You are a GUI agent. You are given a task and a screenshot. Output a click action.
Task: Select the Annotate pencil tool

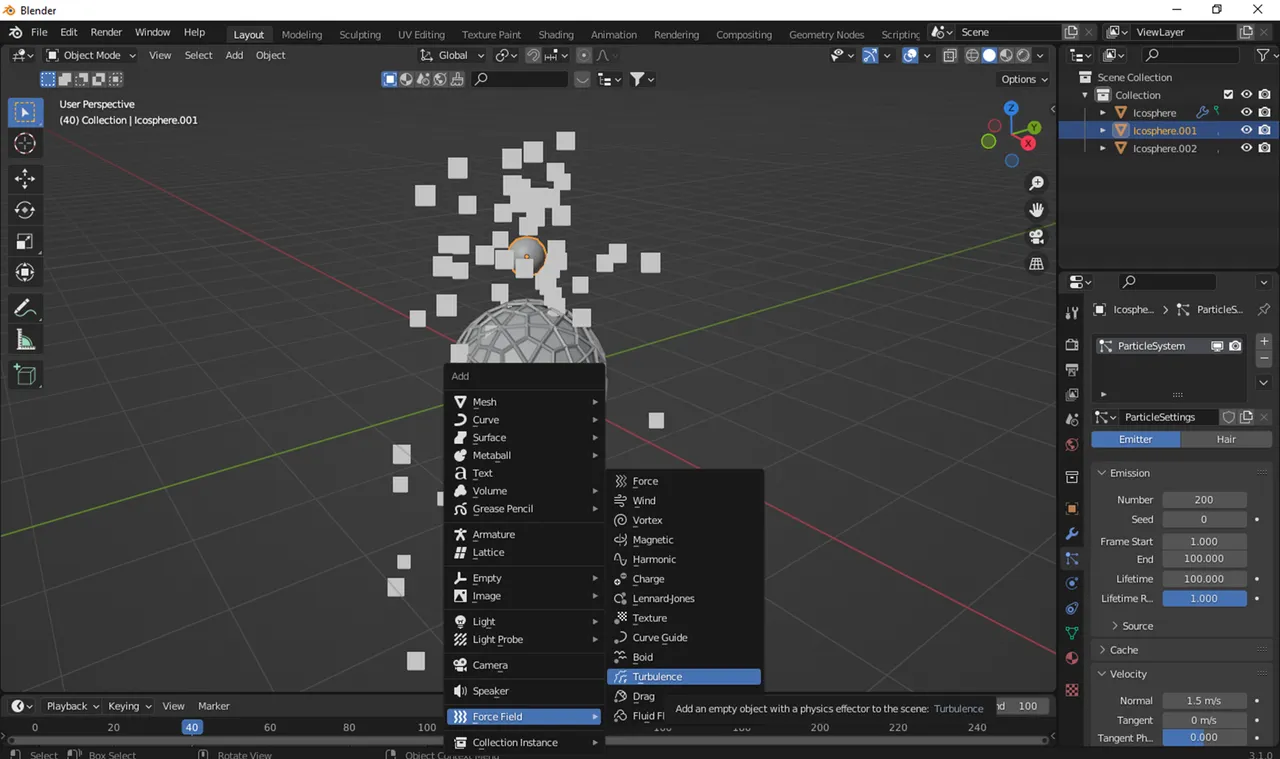(25, 308)
